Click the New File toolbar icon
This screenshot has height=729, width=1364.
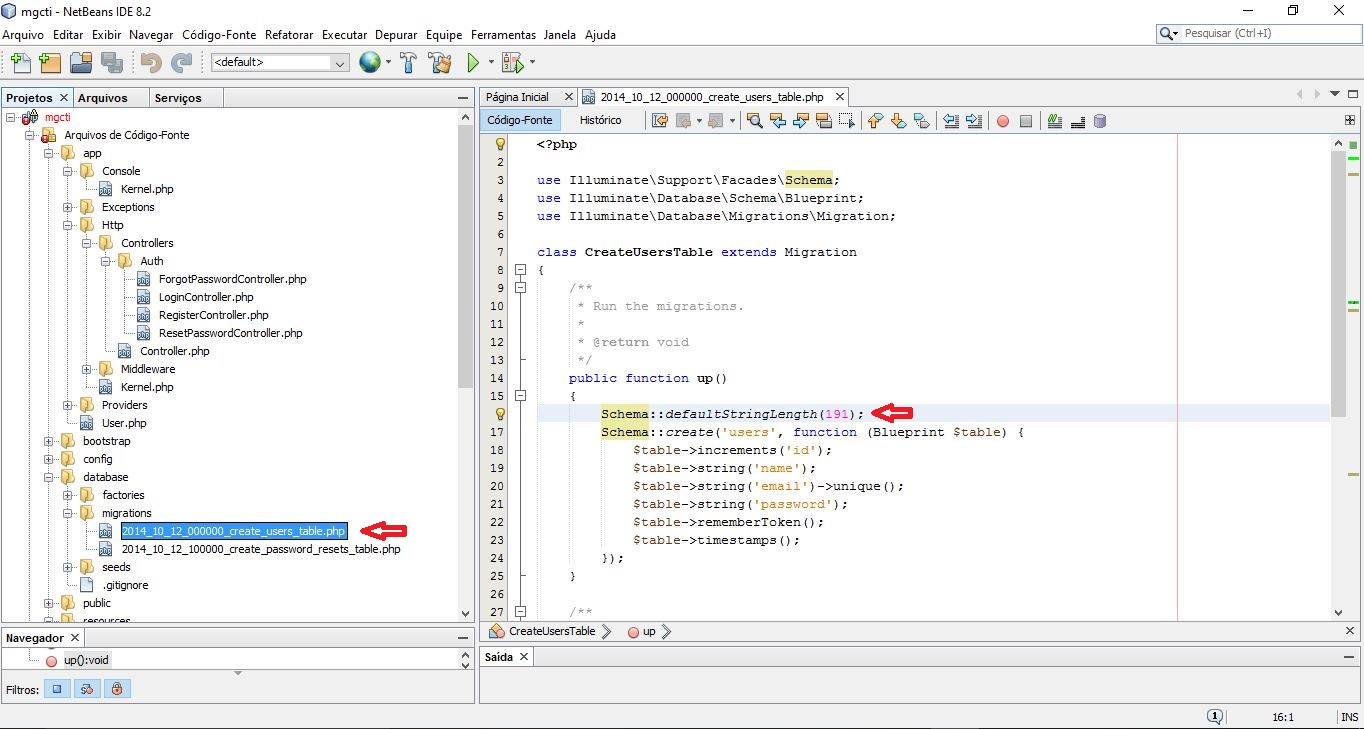coord(20,62)
